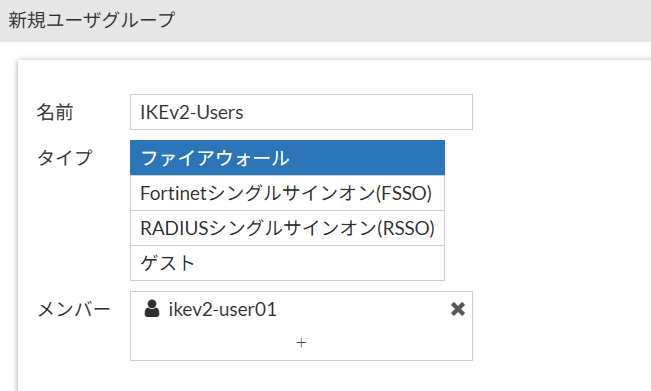Select the ゲスト group type
The image size is (651, 391).
point(287,263)
